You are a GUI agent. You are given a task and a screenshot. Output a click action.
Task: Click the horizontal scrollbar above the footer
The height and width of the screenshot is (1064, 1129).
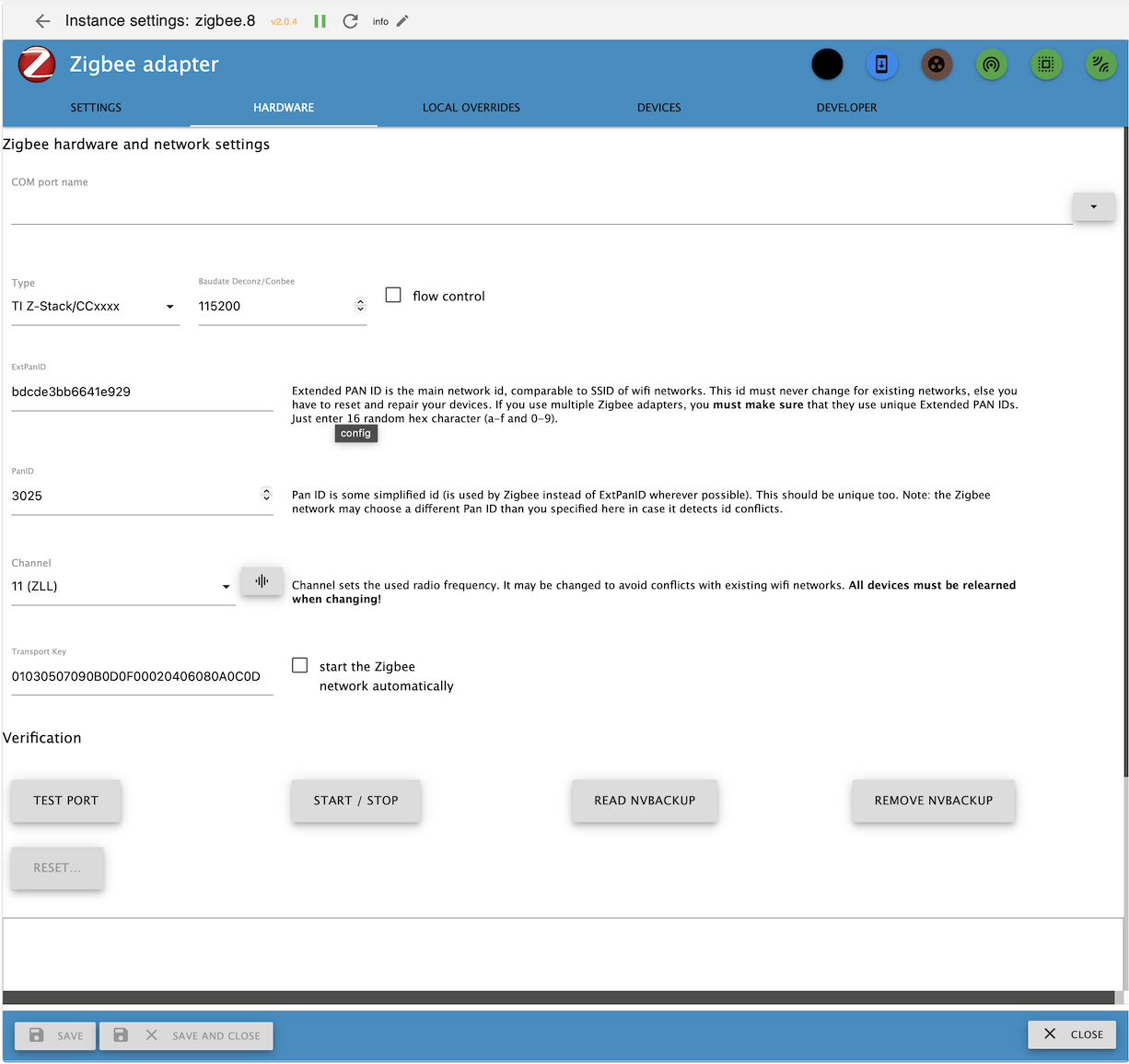tap(558, 998)
